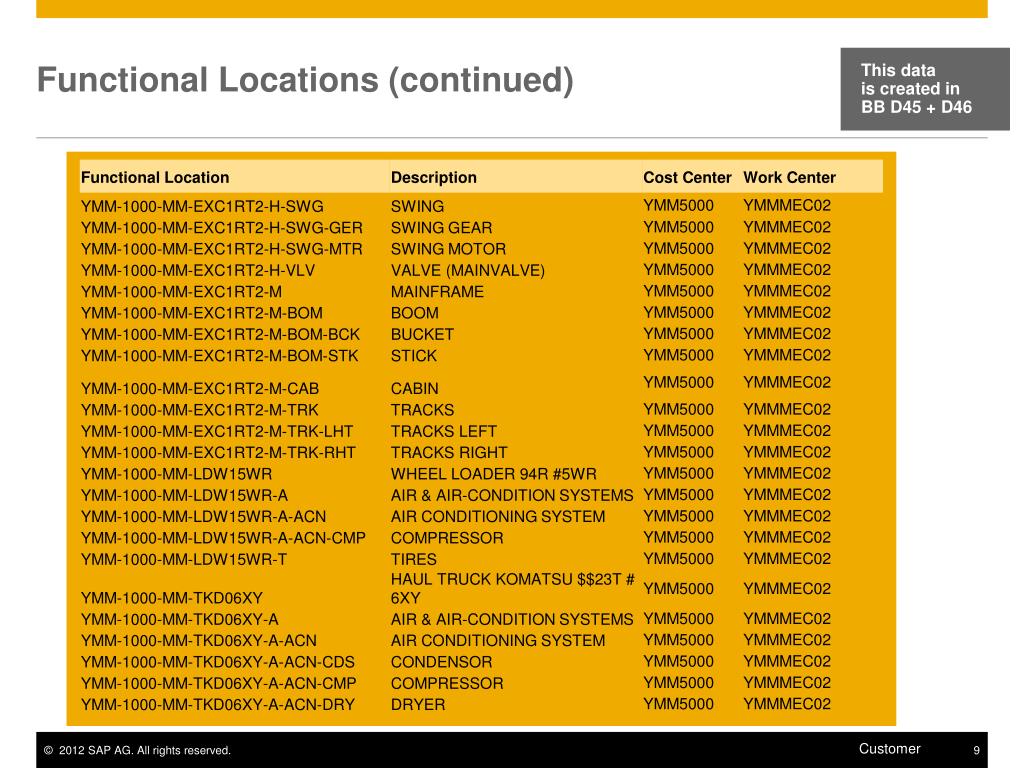Viewport: 1024px width, 768px height.
Task: Click the SWING description
Action: point(417,206)
